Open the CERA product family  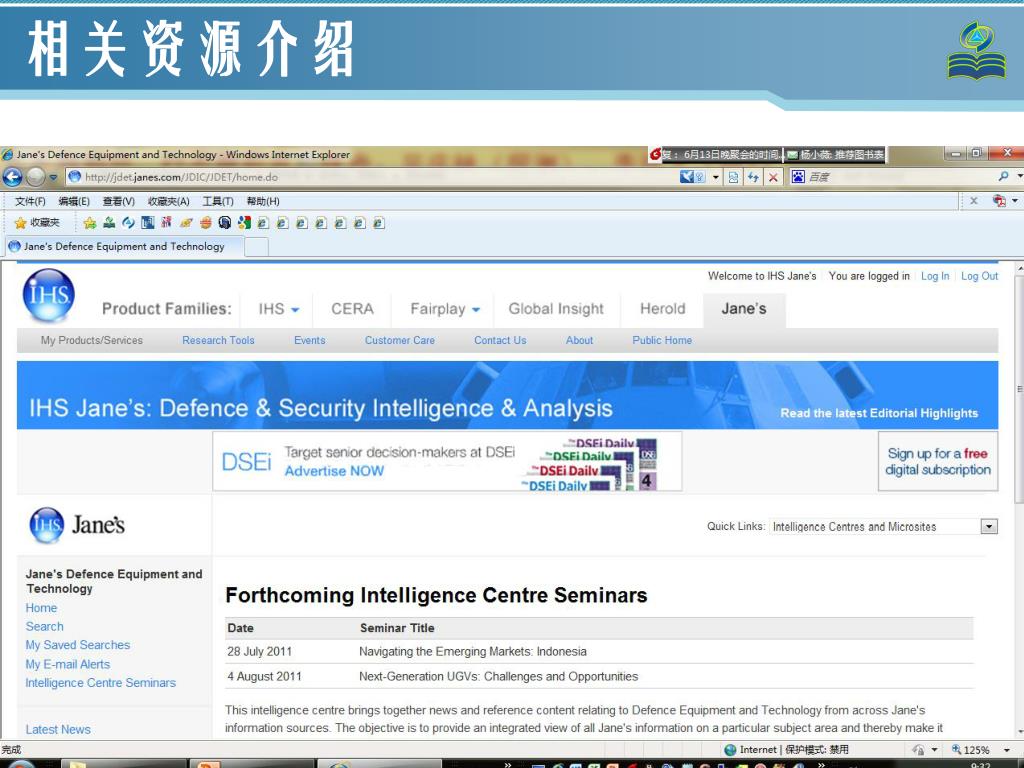point(352,309)
